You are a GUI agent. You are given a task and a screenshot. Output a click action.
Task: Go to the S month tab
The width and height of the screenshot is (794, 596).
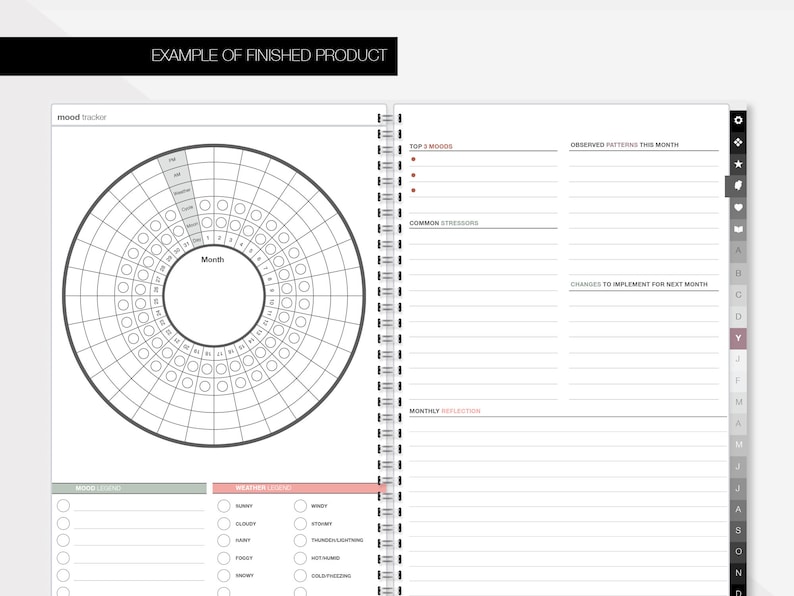click(x=738, y=531)
